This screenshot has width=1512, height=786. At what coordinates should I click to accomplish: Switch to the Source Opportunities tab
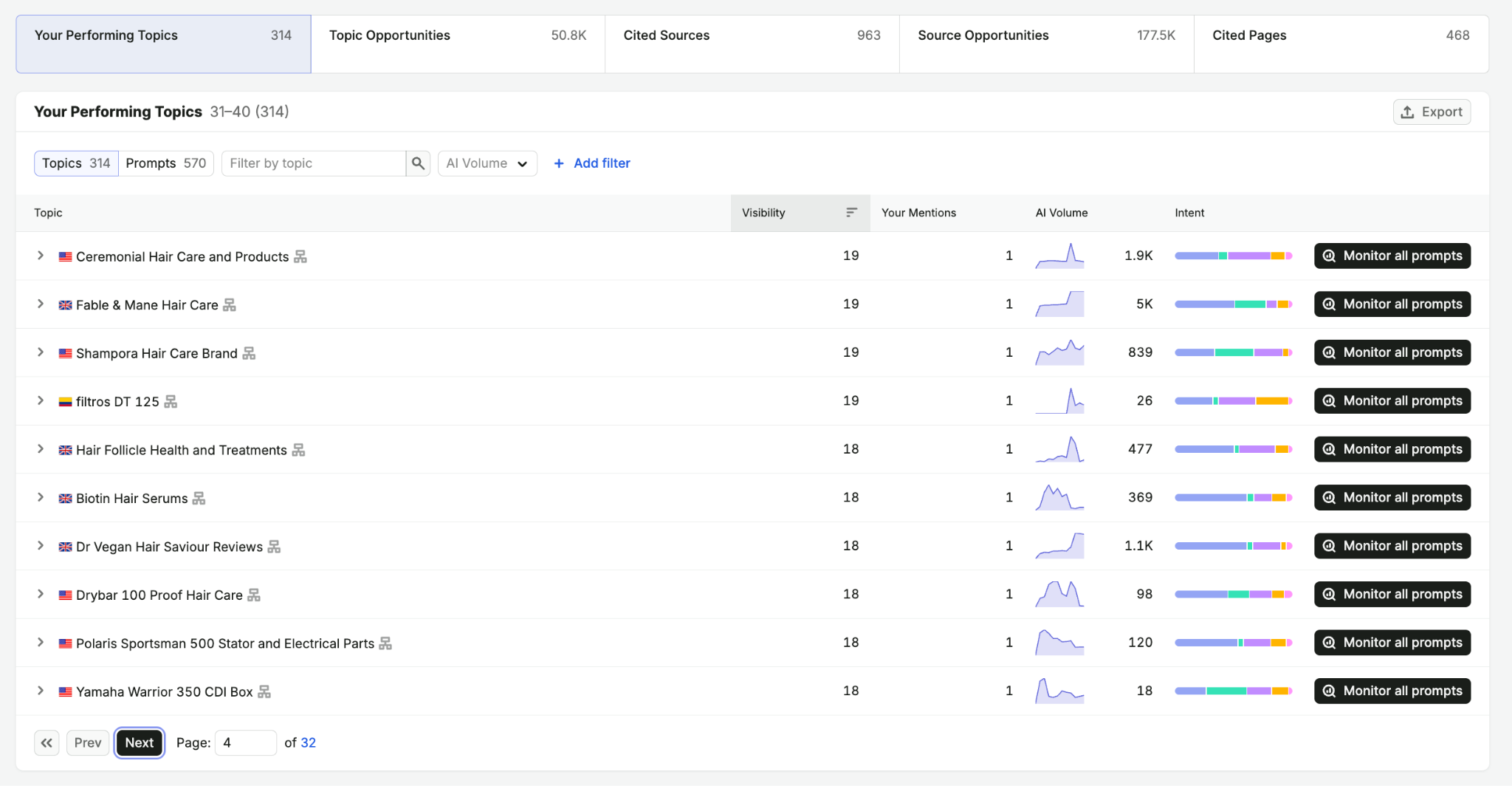(x=1046, y=44)
